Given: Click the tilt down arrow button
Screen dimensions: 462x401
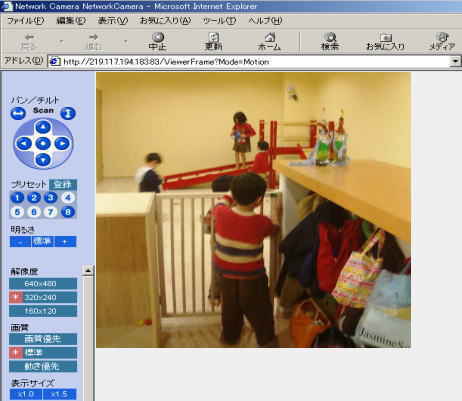Looking at the screenshot, I should (43, 160).
